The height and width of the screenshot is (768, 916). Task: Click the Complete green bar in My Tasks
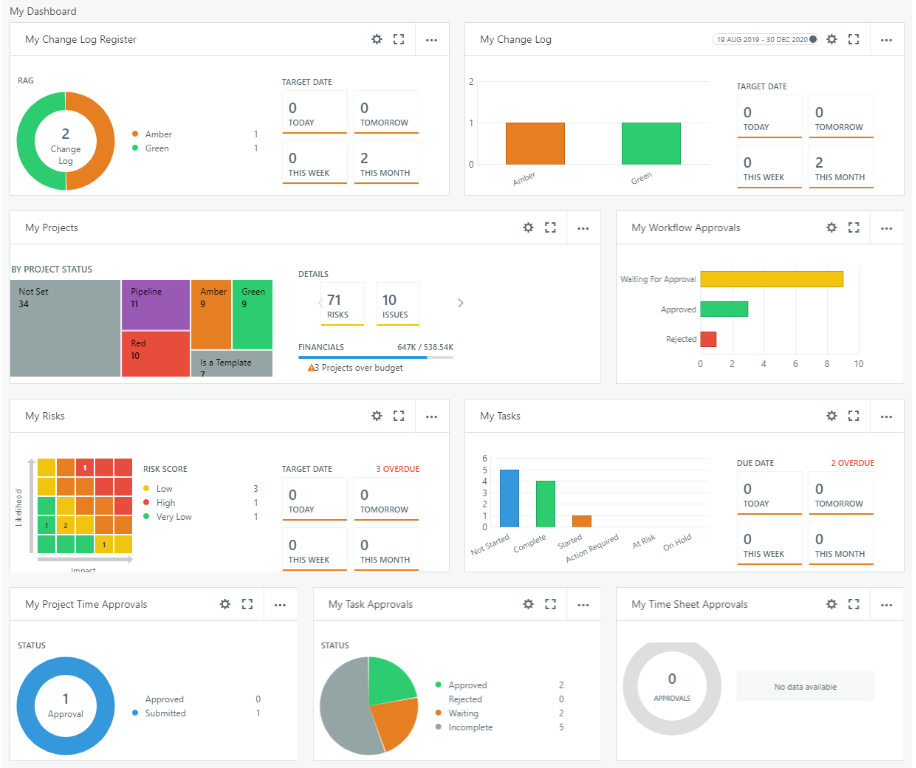click(546, 504)
